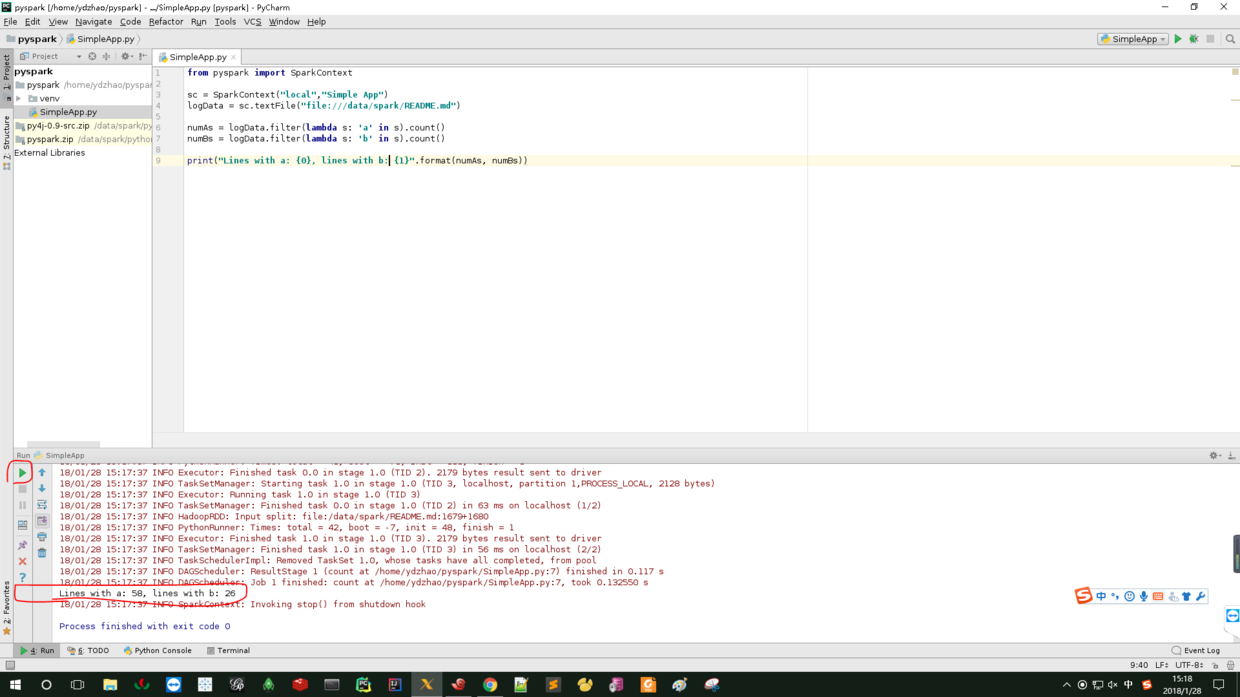Show hidden system tray icons chevron
The width and height of the screenshot is (1240, 697).
tap(1066, 685)
